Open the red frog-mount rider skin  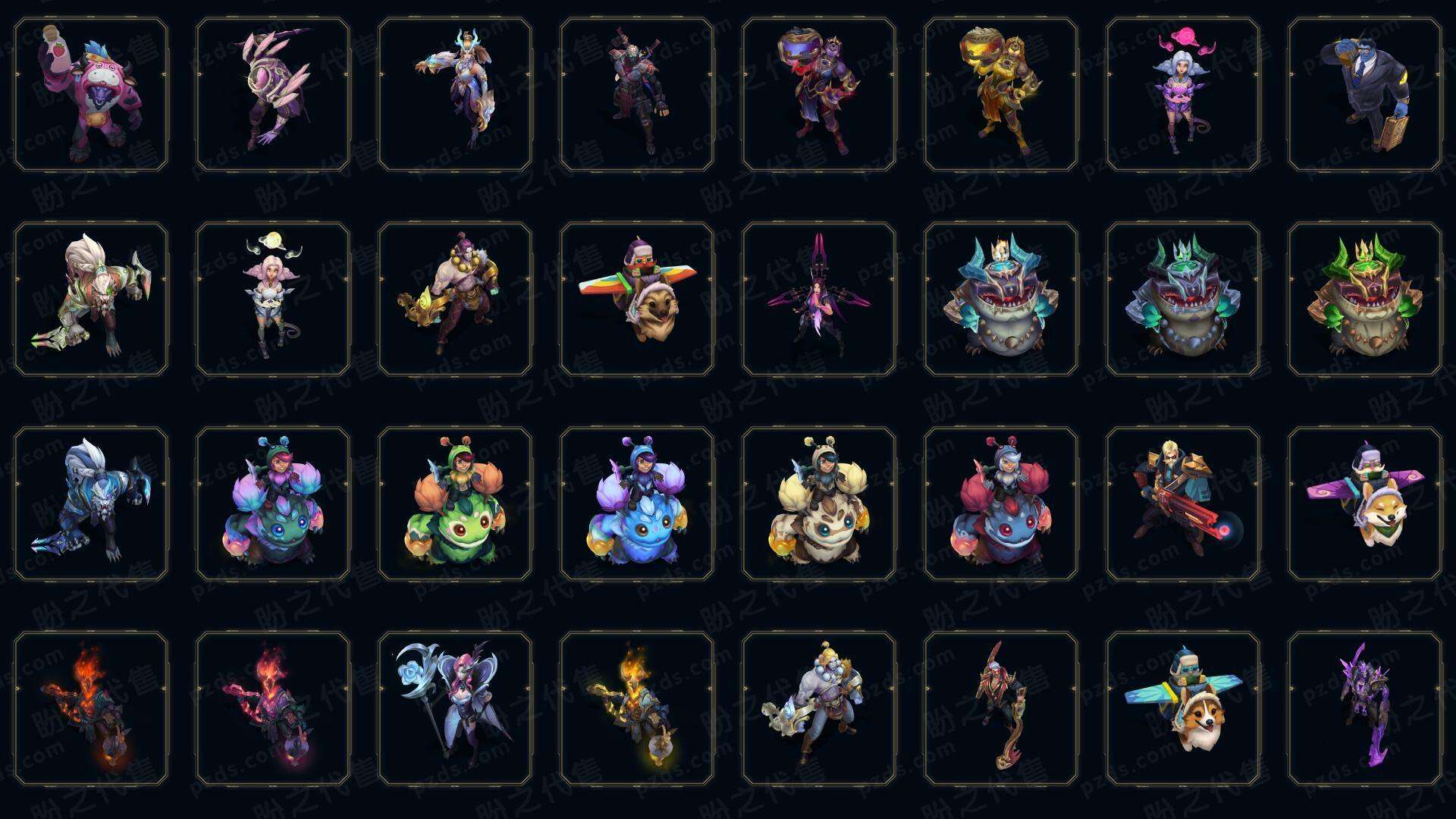pyautogui.click(x=1001, y=504)
